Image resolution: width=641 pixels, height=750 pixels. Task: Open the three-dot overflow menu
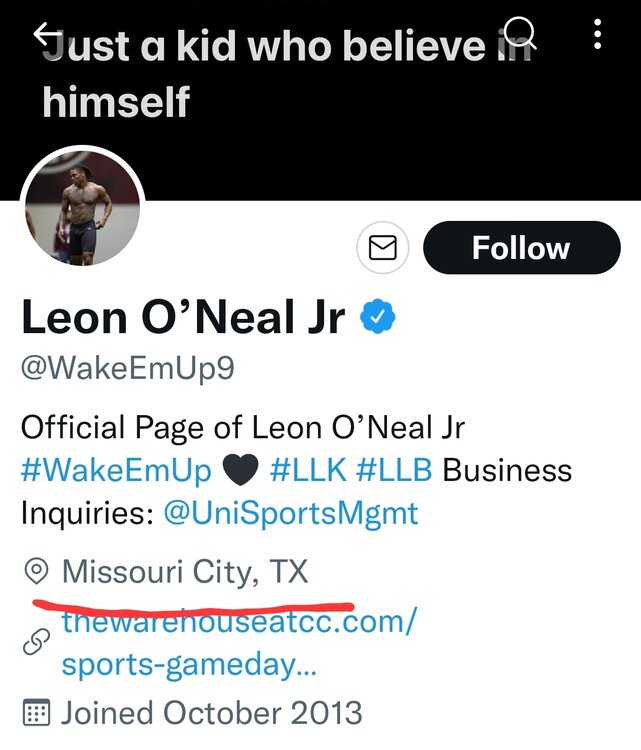tap(597, 36)
